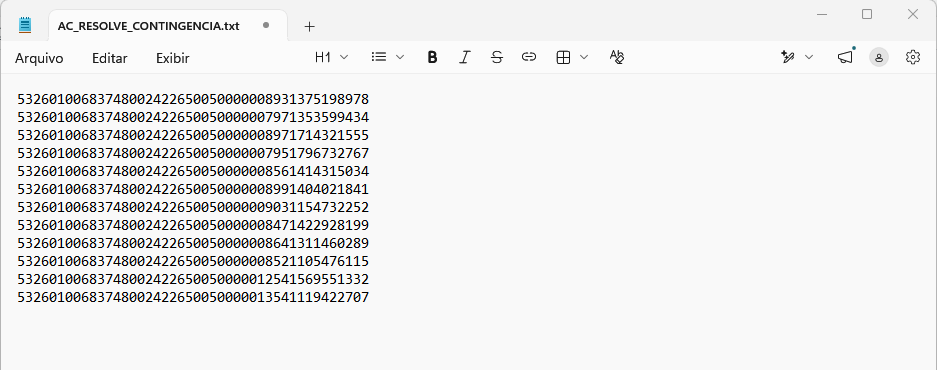937x370 pixels.
Task: Click the line ending in 422928199
Action: 193,225
